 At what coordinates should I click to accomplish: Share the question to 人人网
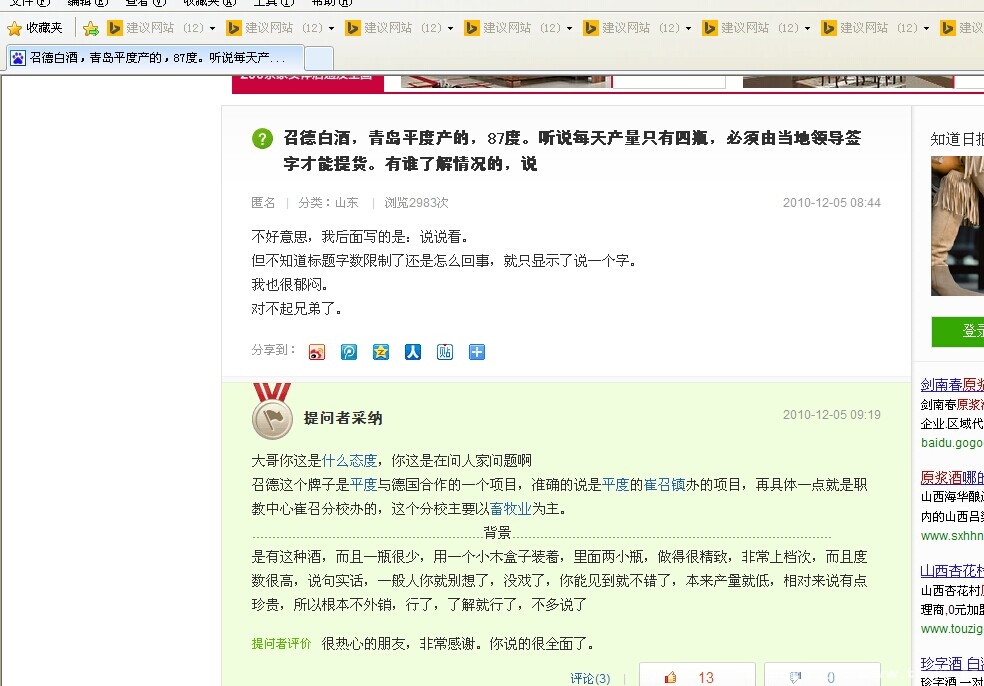(413, 352)
